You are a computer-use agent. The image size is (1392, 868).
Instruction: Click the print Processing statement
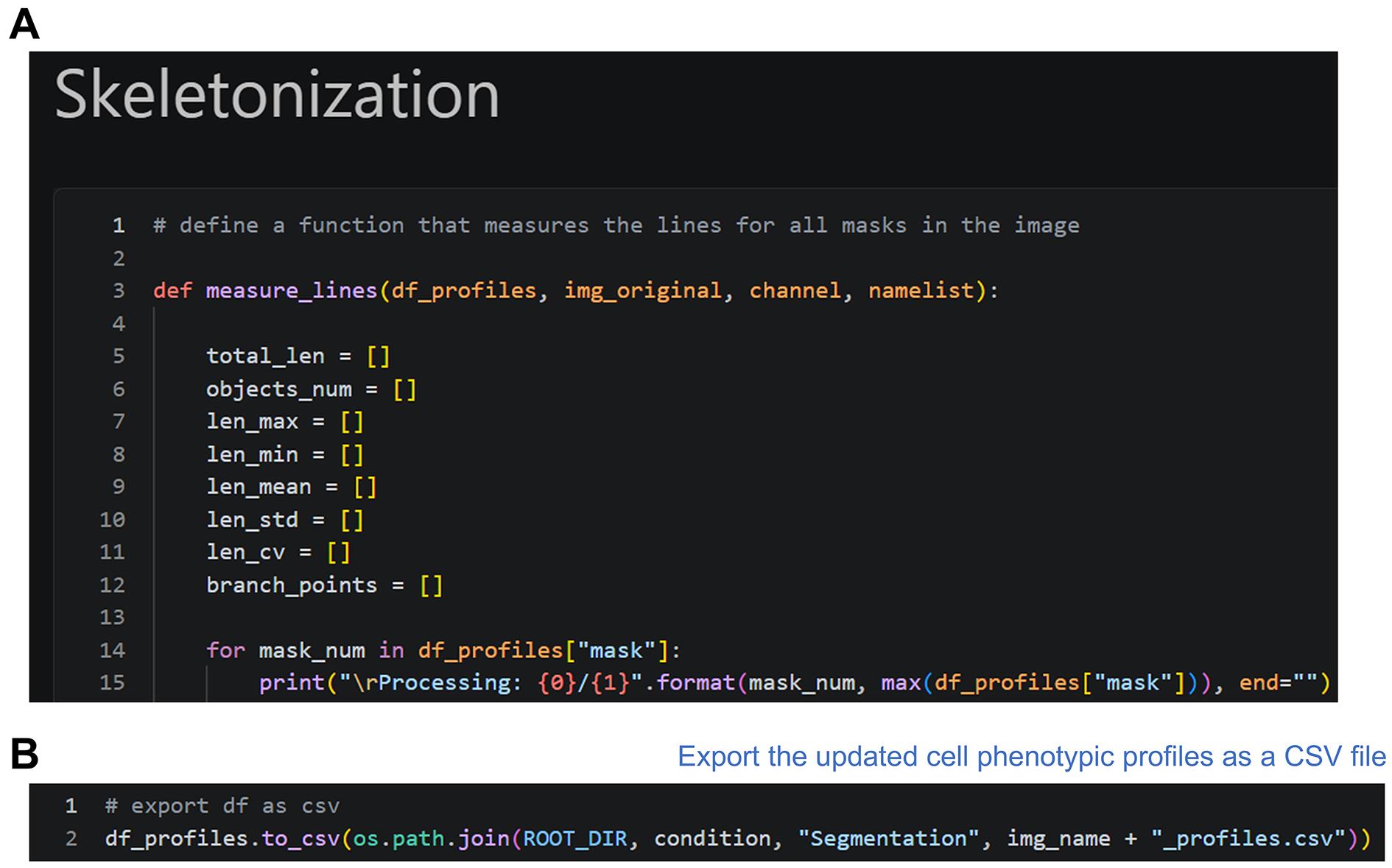(x=795, y=683)
